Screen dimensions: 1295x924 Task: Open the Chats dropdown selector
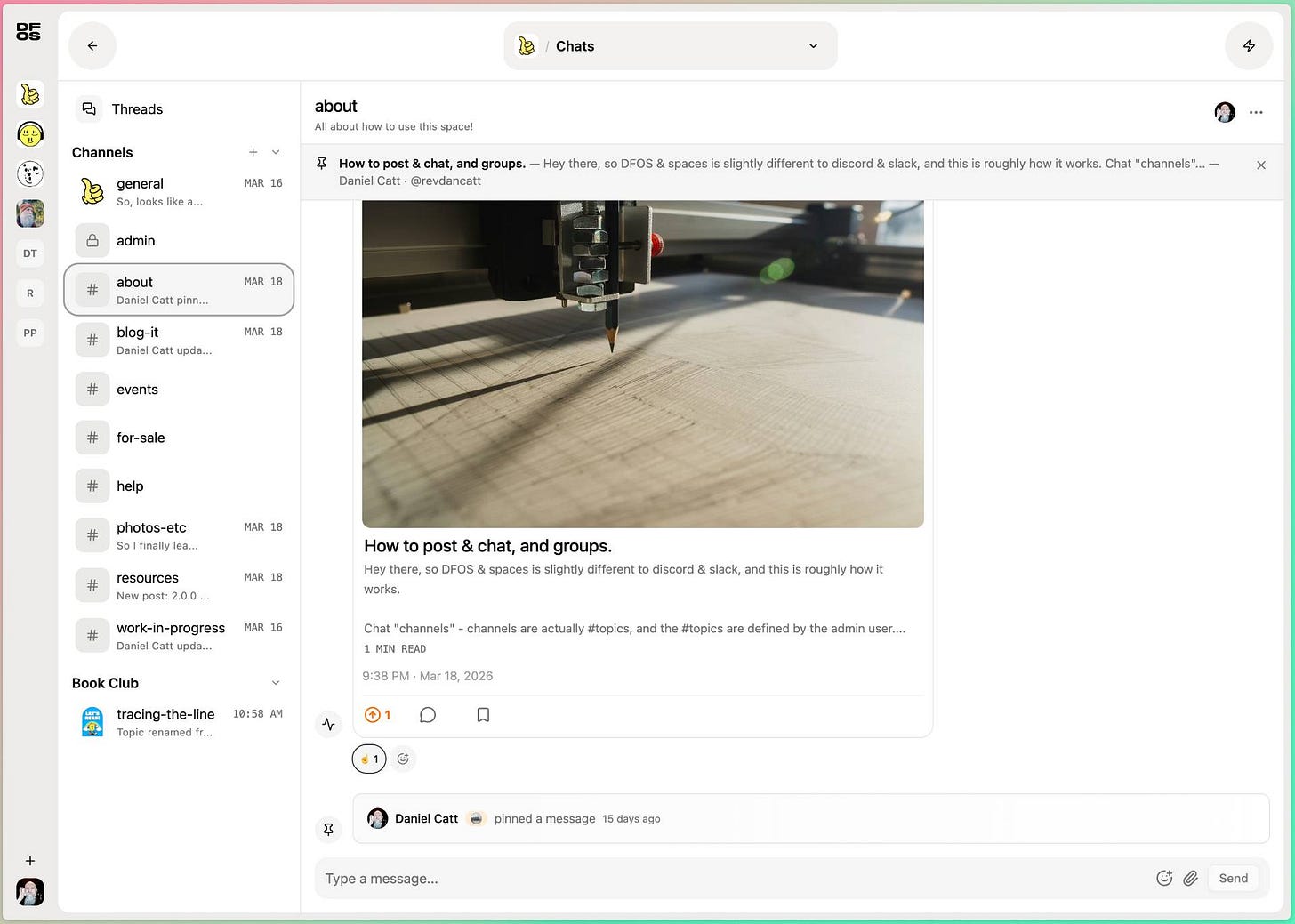(671, 46)
